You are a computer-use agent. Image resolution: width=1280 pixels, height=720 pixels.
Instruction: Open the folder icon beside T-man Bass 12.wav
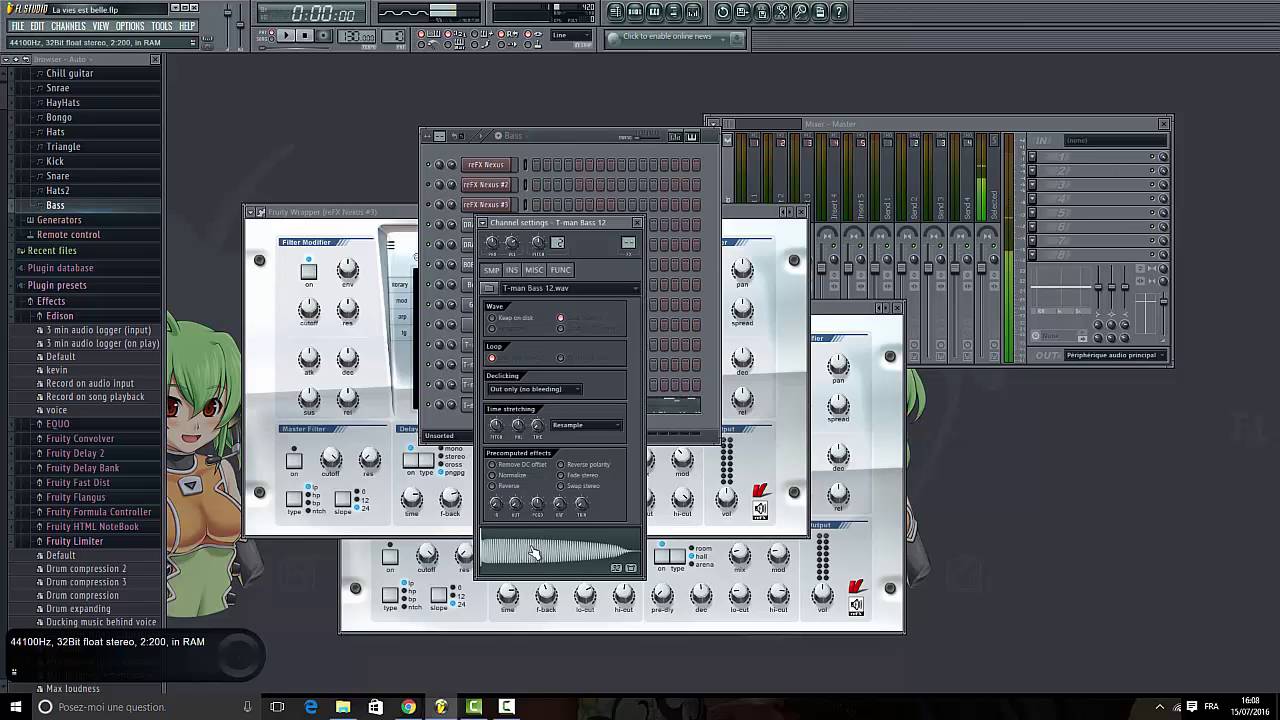coord(490,288)
